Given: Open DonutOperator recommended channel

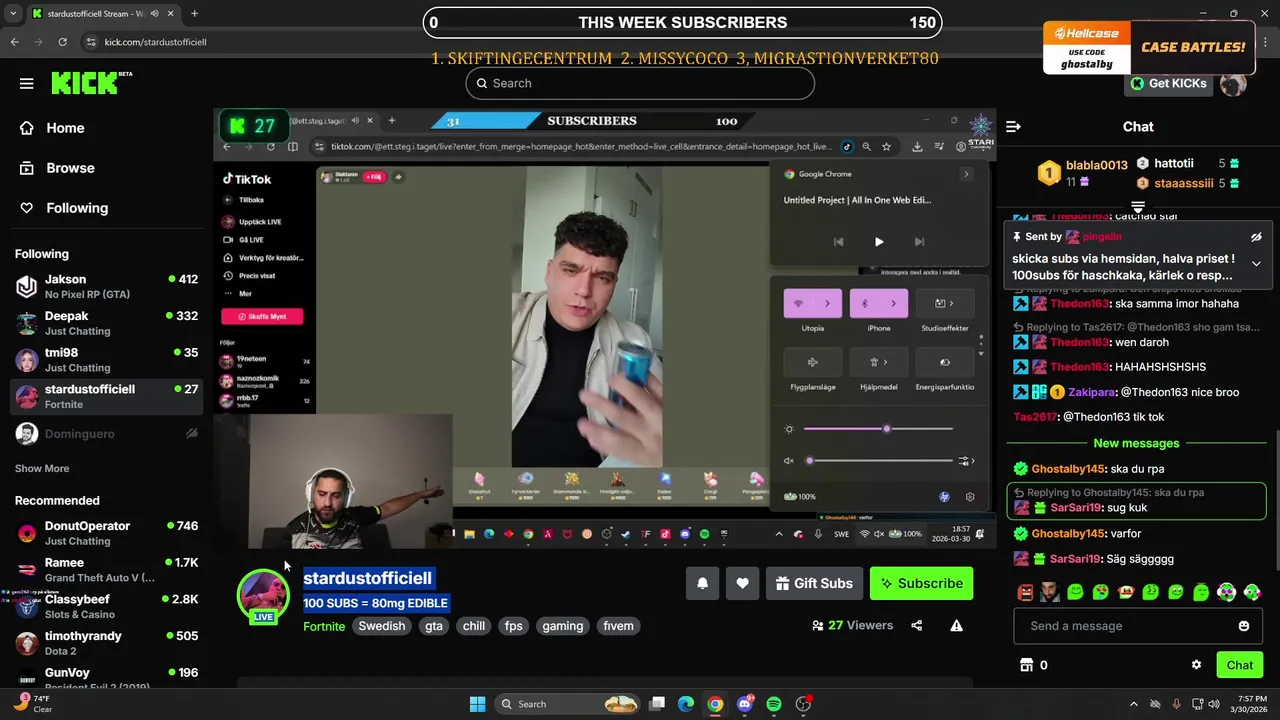Looking at the screenshot, I should 107,533.
